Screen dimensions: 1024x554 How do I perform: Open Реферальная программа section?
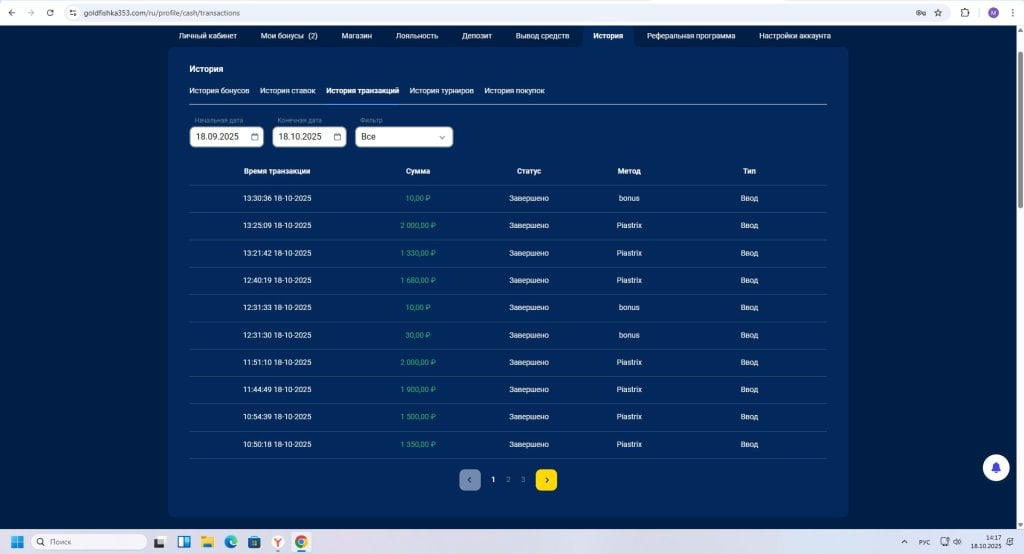pos(691,36)
